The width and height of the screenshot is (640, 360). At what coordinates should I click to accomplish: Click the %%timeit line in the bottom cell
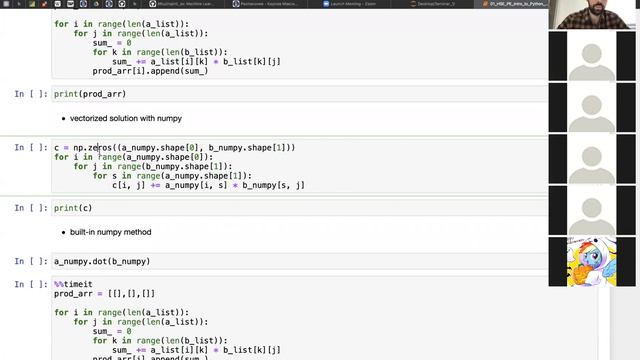(73, 284)
